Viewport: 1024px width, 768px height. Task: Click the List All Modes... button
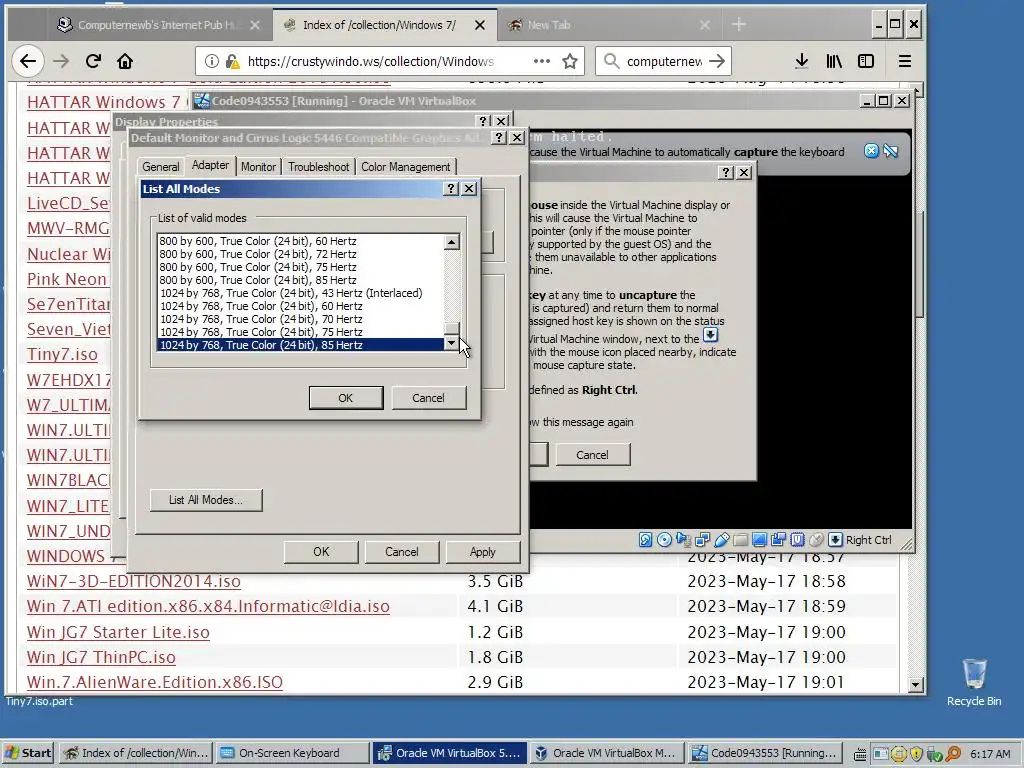tap(206, 500)
